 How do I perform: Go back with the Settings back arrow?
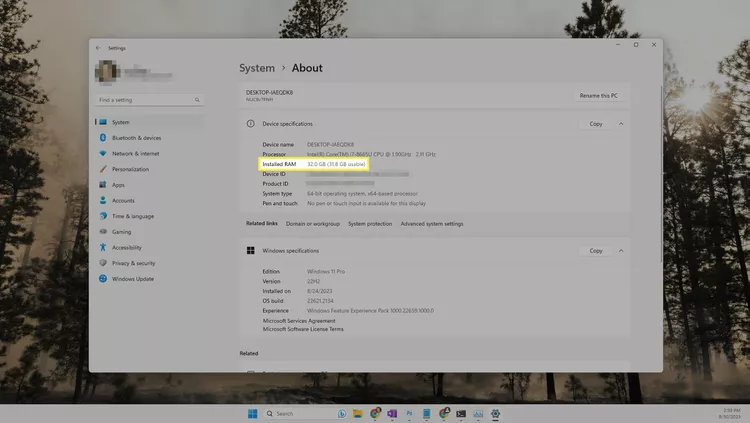pos(98,48)
